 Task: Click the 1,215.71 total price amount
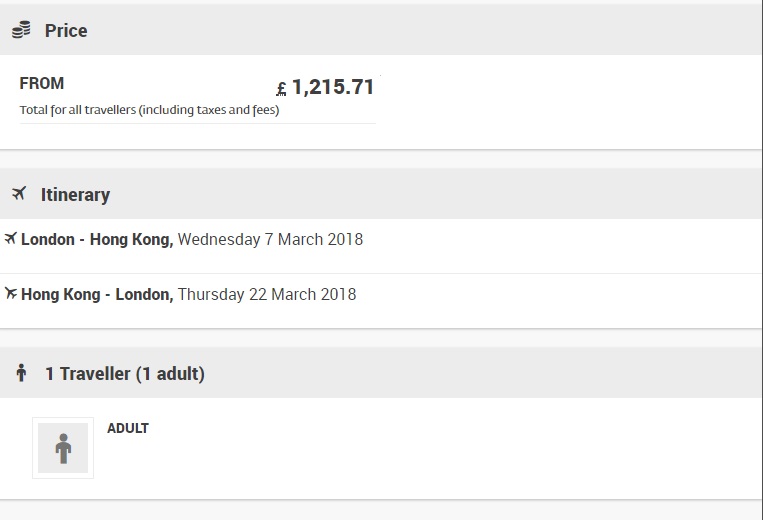[x=333, y=87]
